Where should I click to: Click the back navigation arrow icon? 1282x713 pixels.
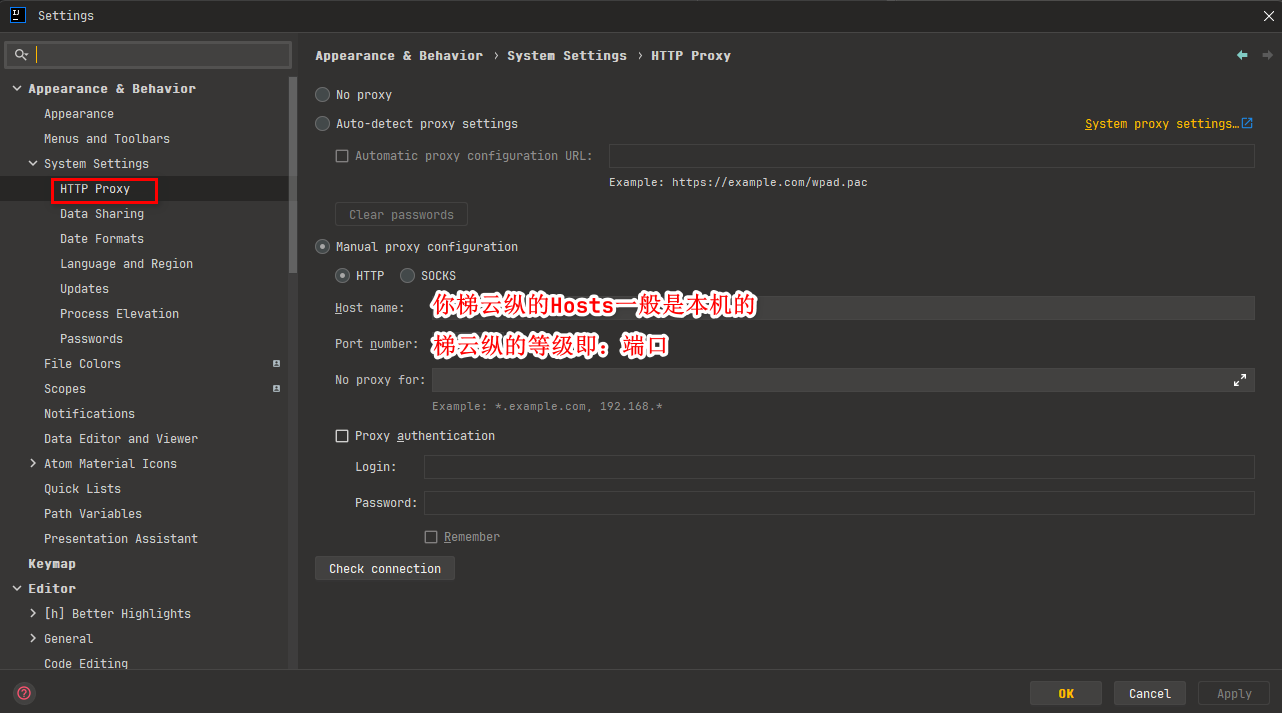pyautogui.click(x=1242, y=55)
